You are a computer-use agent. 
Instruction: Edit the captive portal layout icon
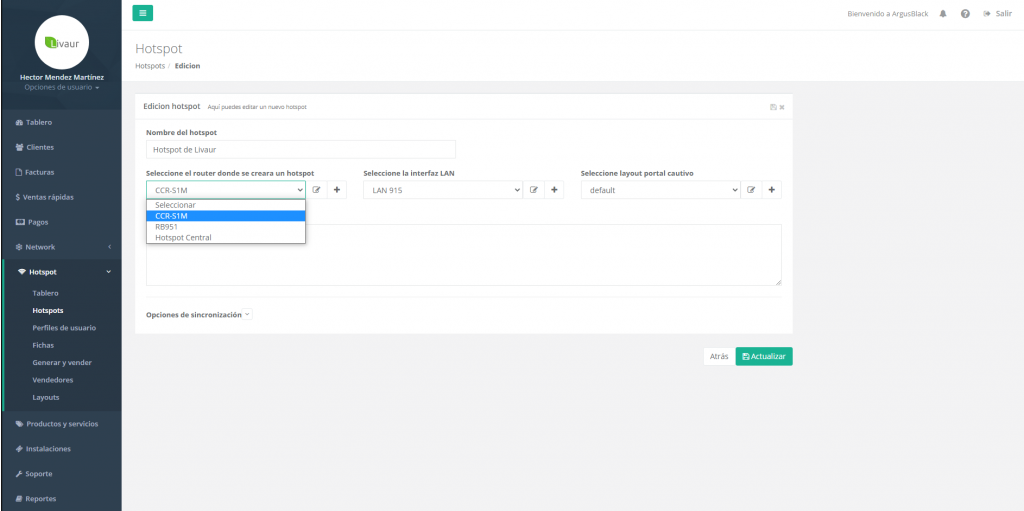pos(752,190)
